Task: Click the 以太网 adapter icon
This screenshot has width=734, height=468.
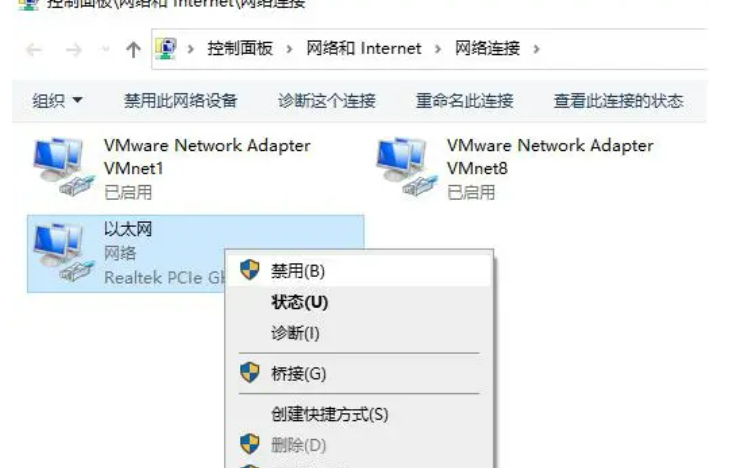Action: click(64, 253)
